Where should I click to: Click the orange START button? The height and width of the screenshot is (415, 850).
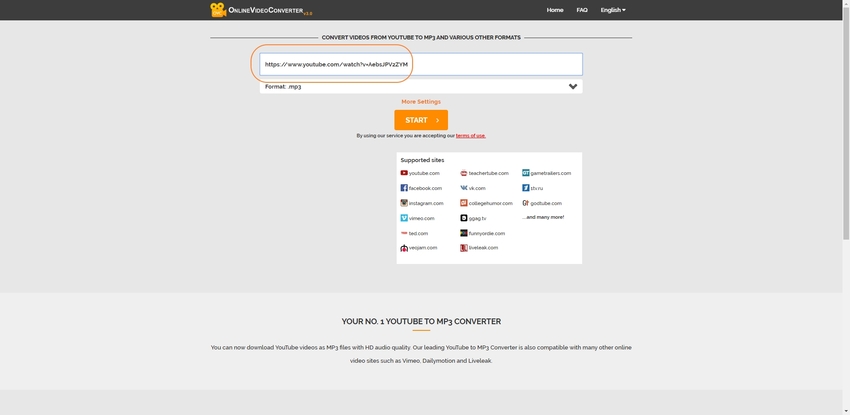click(421, 120)
